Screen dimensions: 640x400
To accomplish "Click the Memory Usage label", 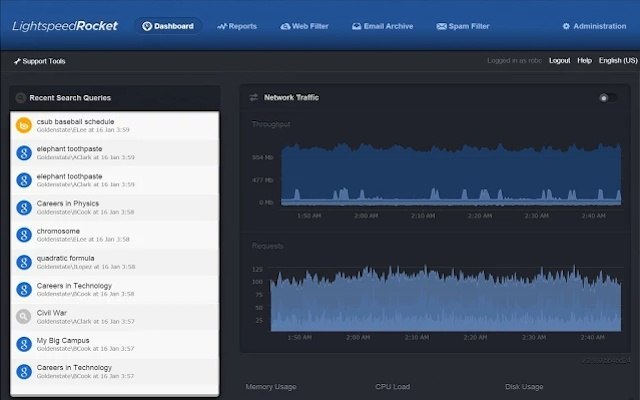I will pos(271,387).
